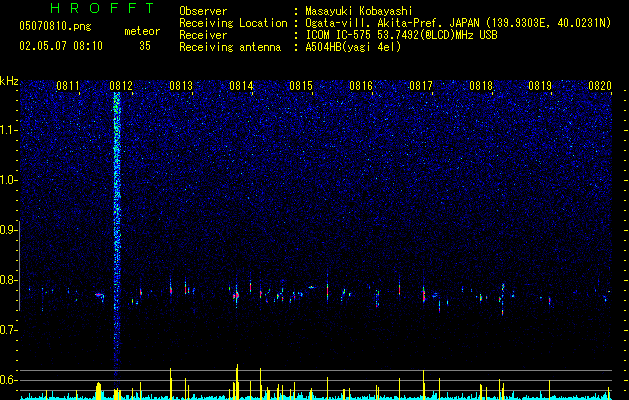
Task: Click the 0.8 kHz axis label
Action: tap(7, 280)
